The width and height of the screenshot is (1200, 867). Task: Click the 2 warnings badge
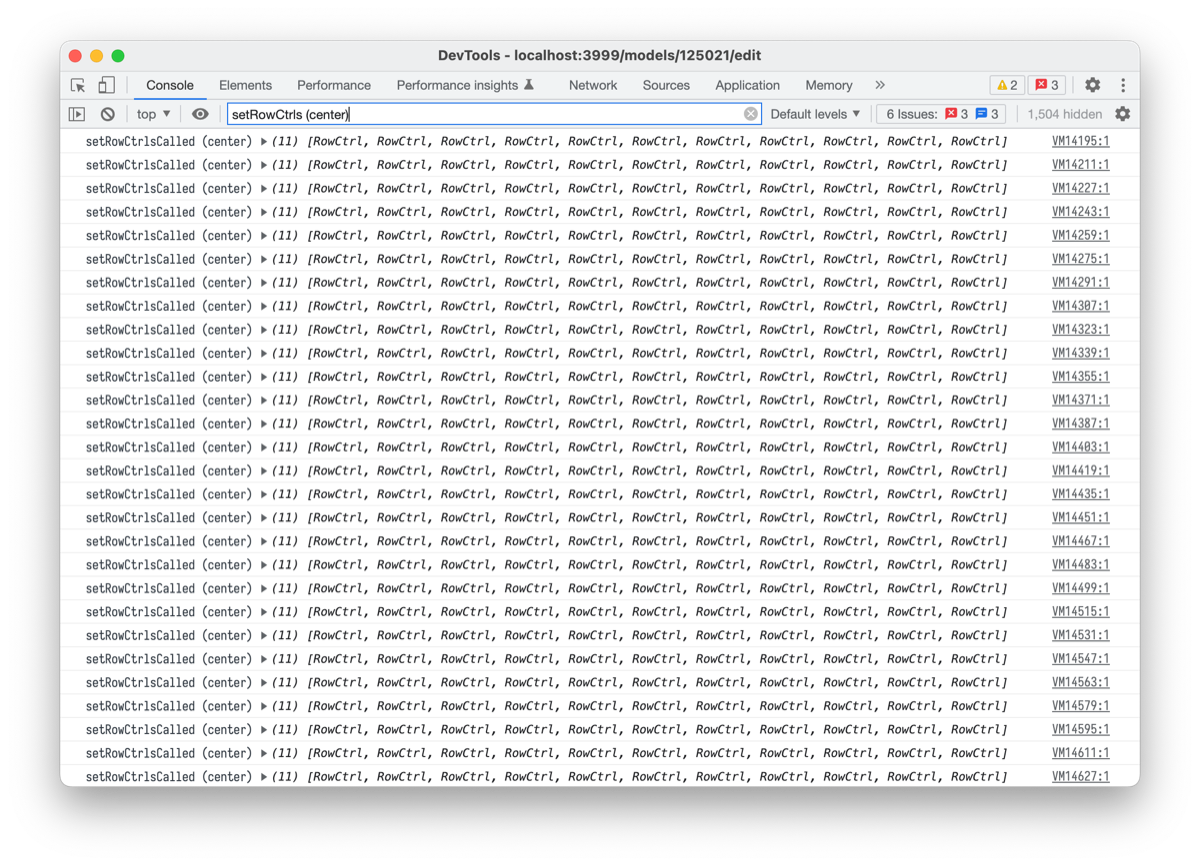click(1007, 85)
